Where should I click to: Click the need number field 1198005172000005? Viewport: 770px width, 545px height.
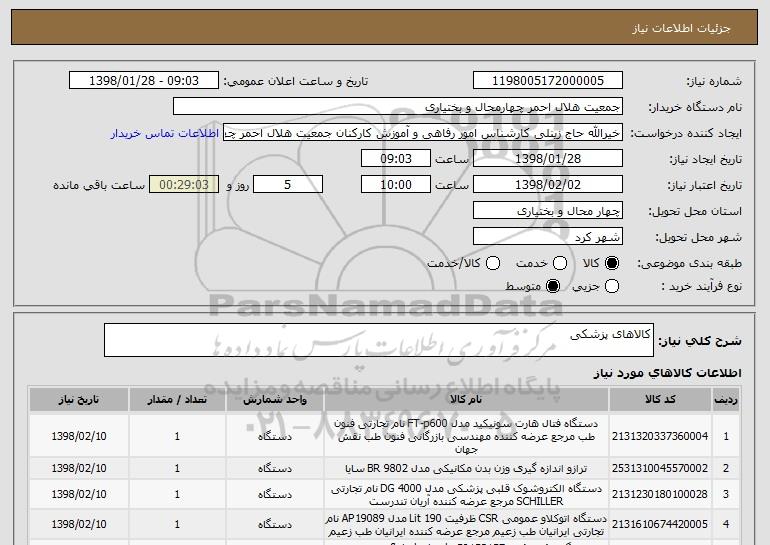(548, 81)
